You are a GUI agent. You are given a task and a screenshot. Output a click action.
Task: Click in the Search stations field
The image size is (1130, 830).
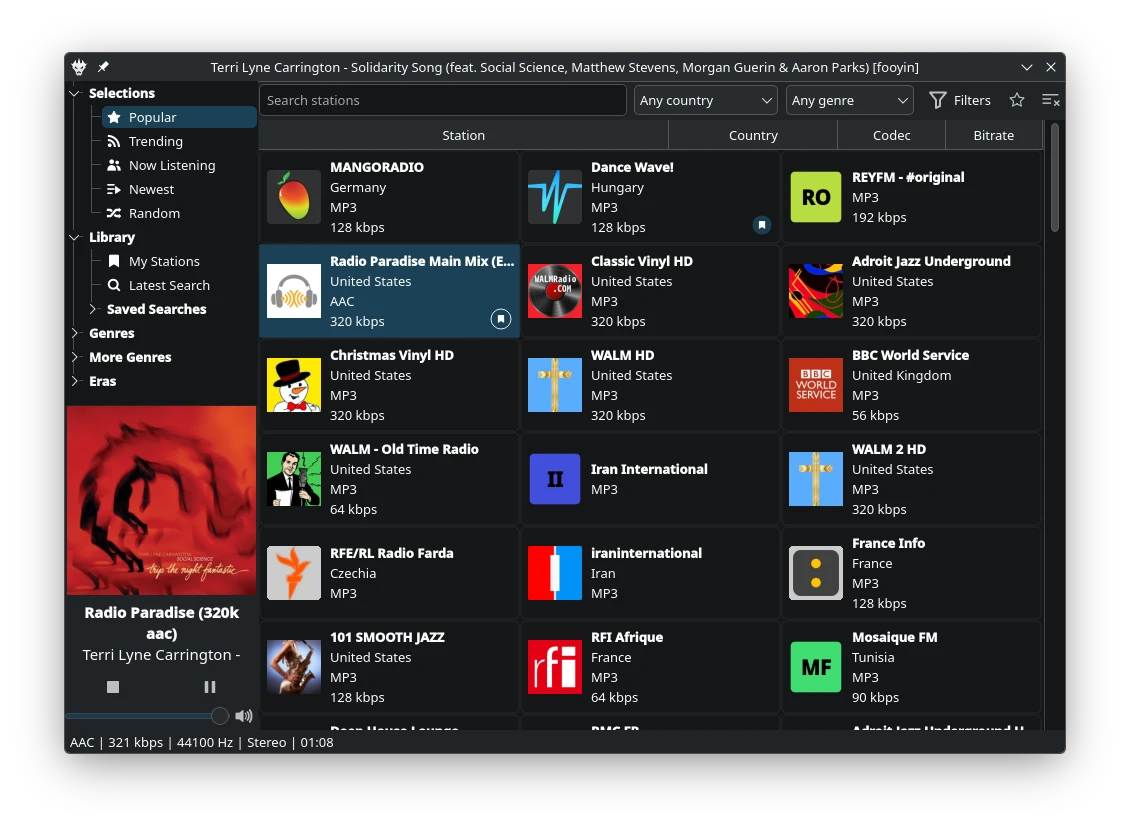tap(442, 100)
